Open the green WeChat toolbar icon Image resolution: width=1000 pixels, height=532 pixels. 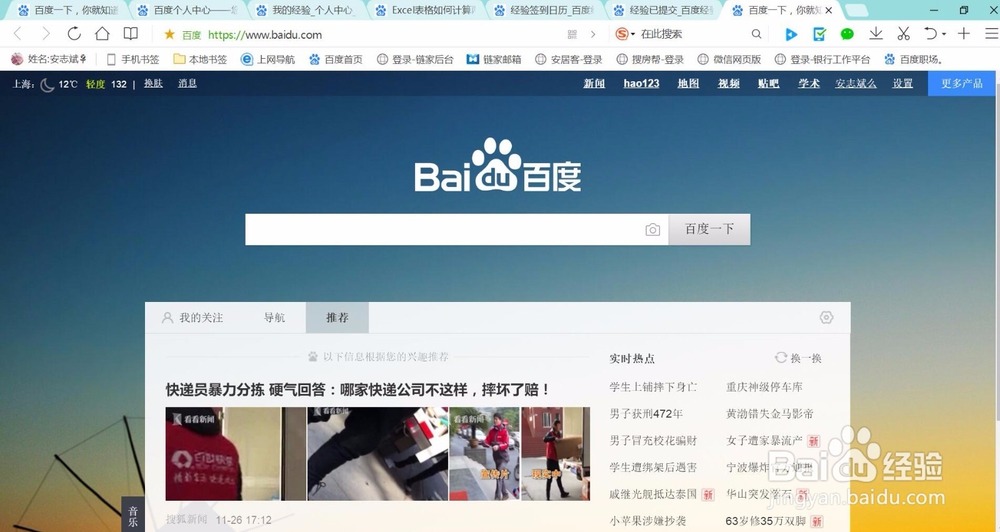(x=847, y=34)
